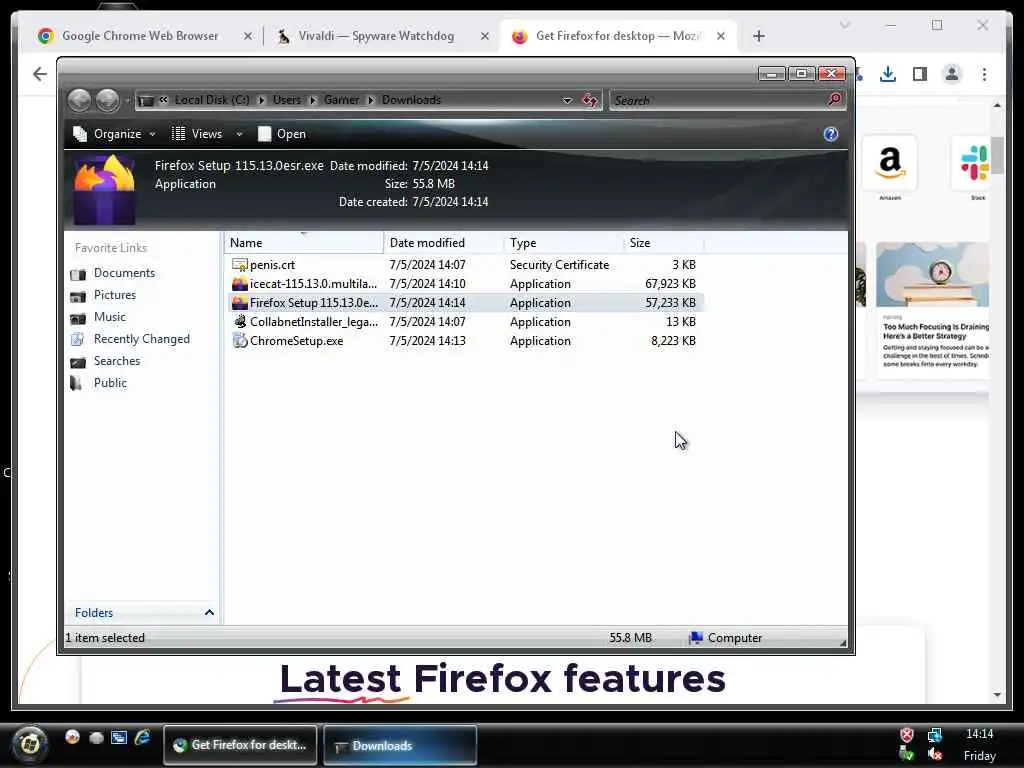Sort by Date modified column header
This screenshot has height=768, width=1024.
[x=444, y=242]
